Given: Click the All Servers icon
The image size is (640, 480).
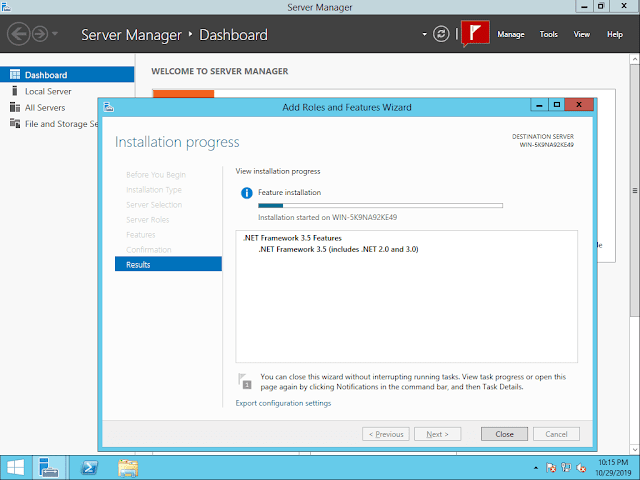Looking at the screenshot, I should coord(15,107).
